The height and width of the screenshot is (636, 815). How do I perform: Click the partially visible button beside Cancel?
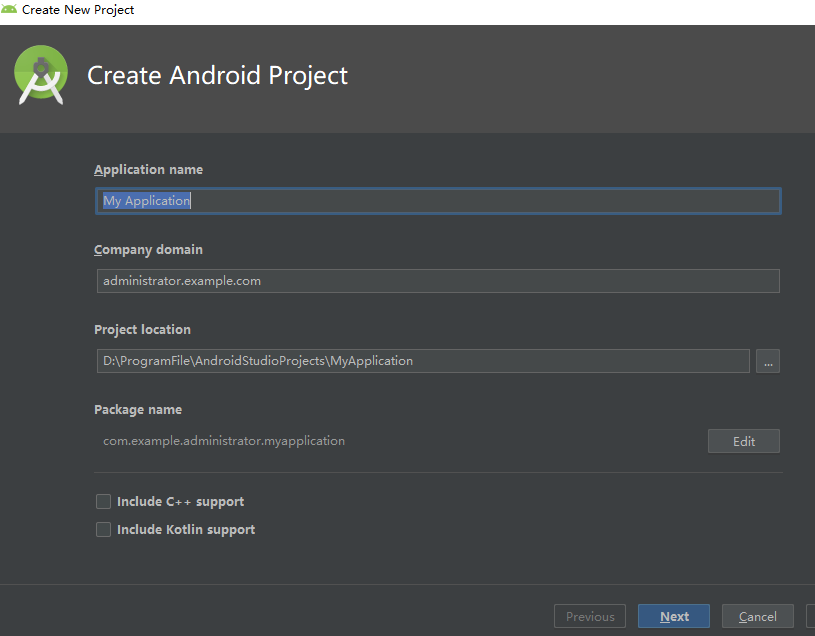click(809, 615)
